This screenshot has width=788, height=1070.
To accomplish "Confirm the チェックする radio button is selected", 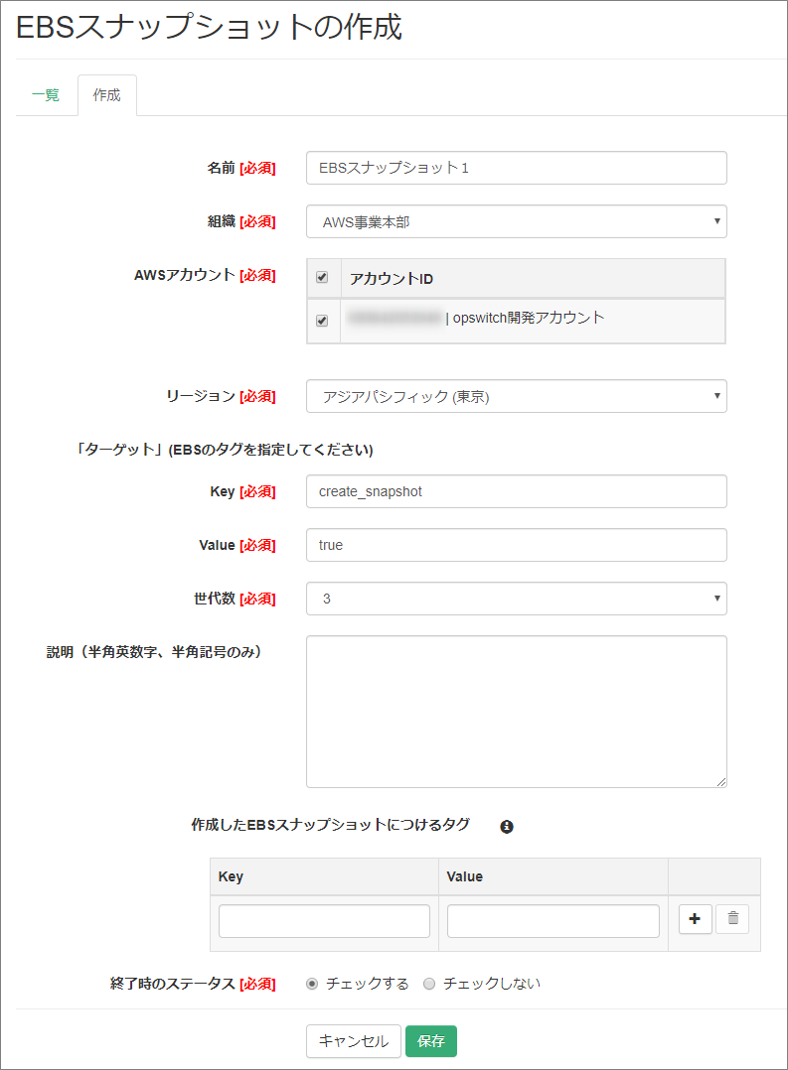I will click(312, 983).
